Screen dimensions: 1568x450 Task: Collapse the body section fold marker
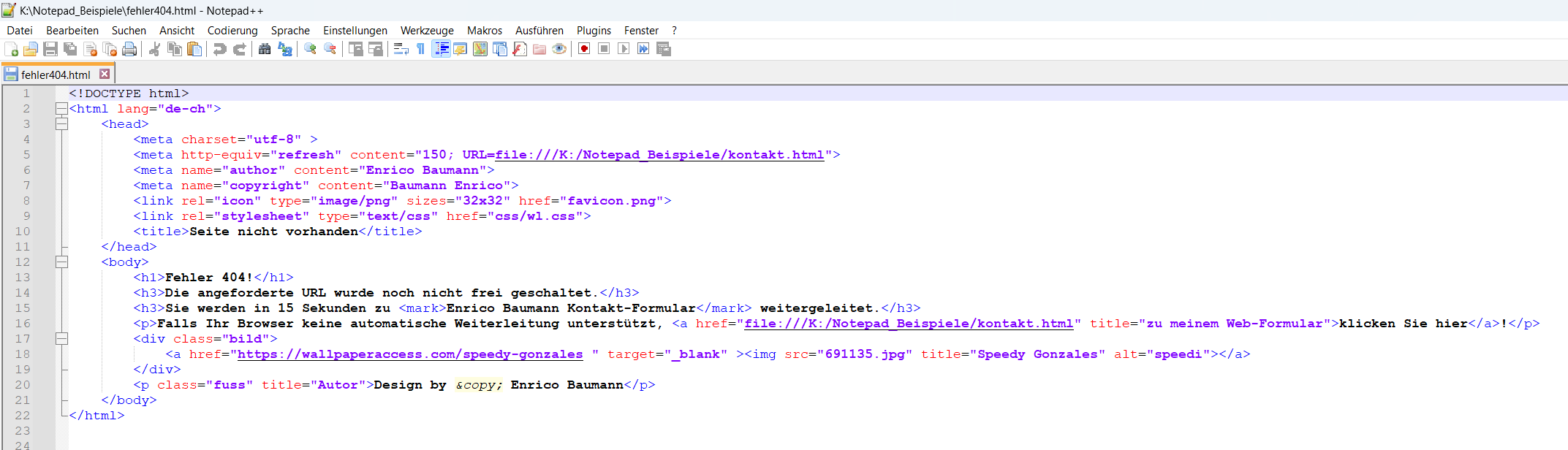click(62, 262)
